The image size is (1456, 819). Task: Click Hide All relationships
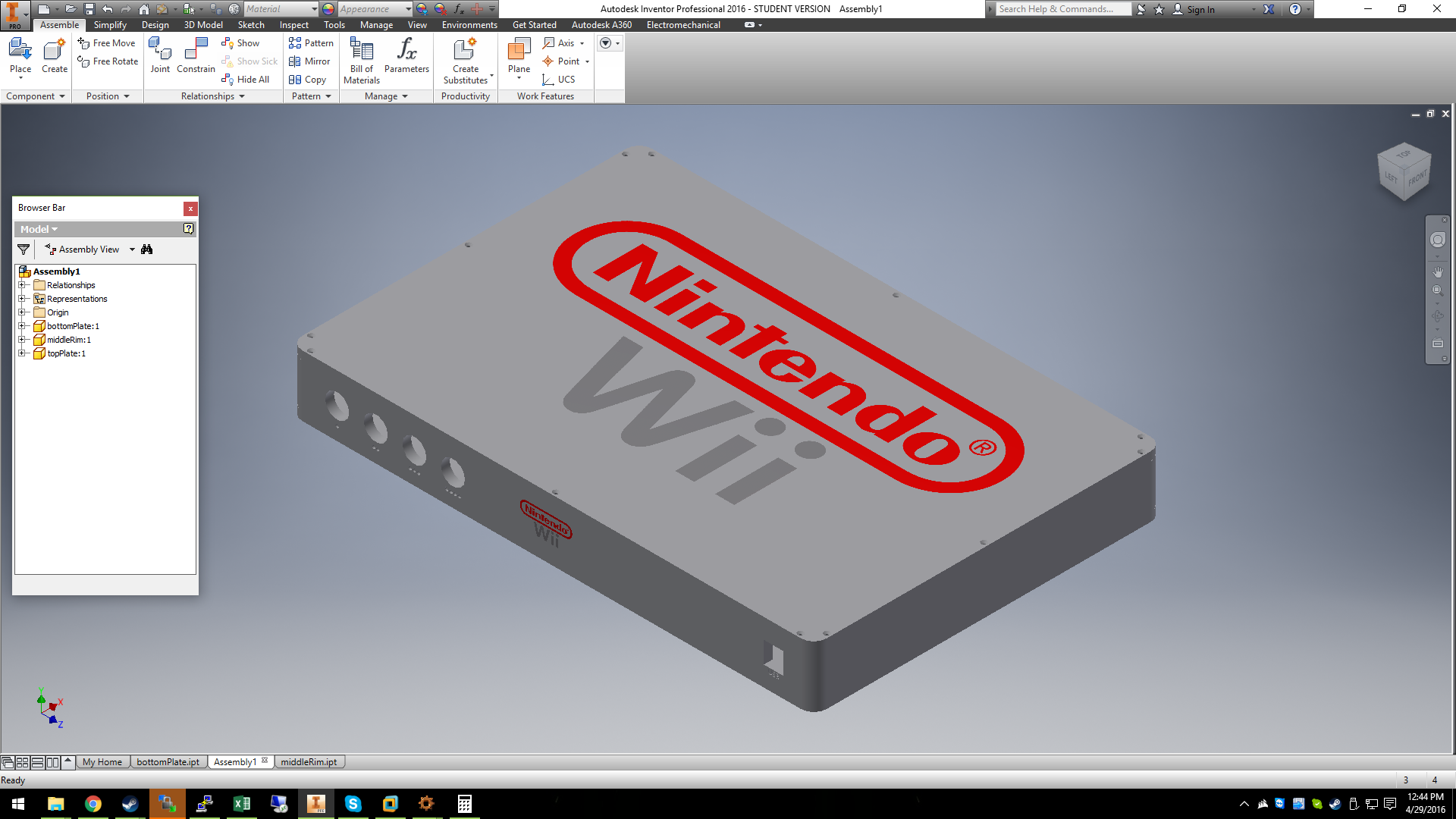[245, 80]
